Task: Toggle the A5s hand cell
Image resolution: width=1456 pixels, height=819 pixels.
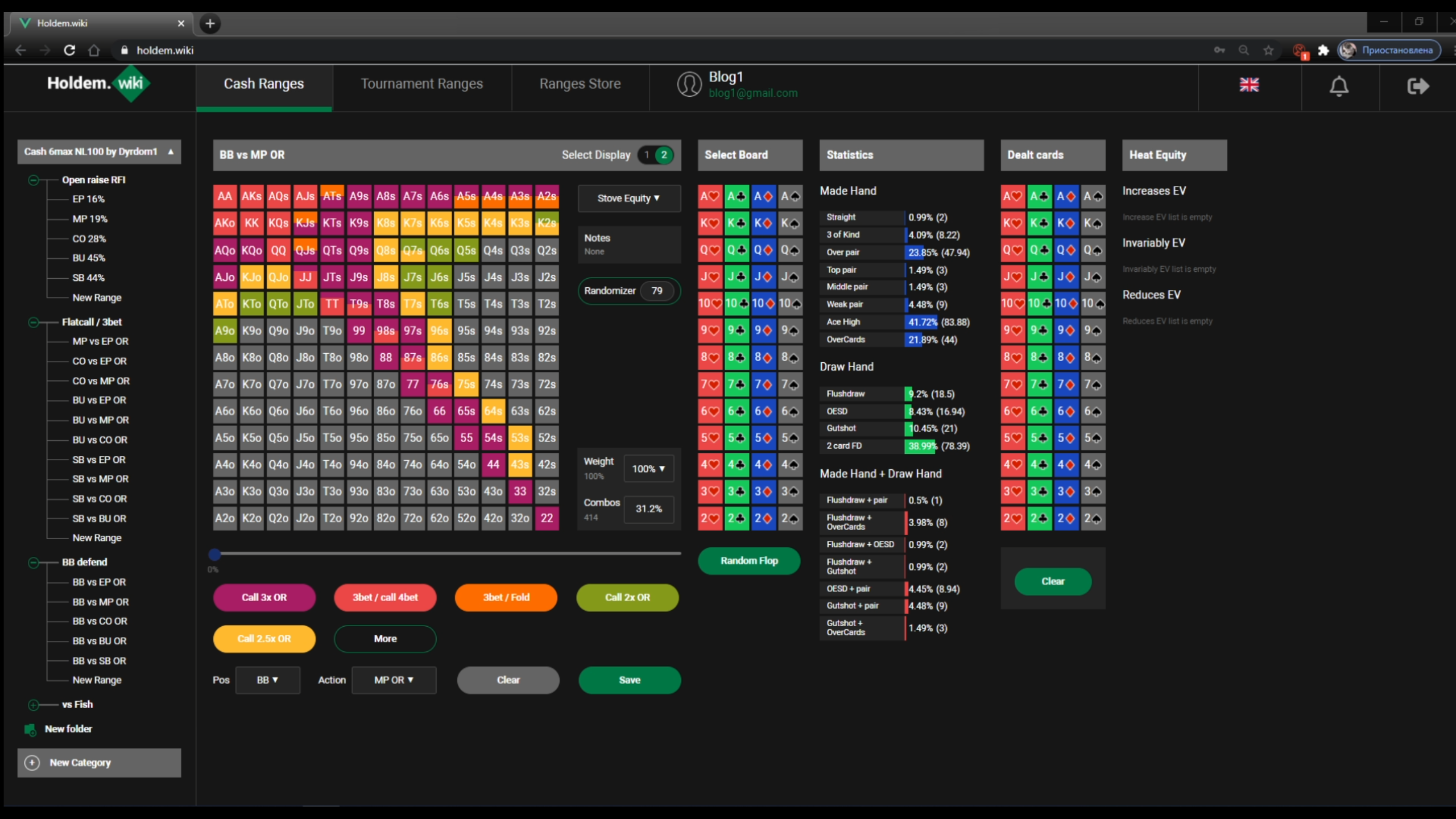Action: [466, 196]
